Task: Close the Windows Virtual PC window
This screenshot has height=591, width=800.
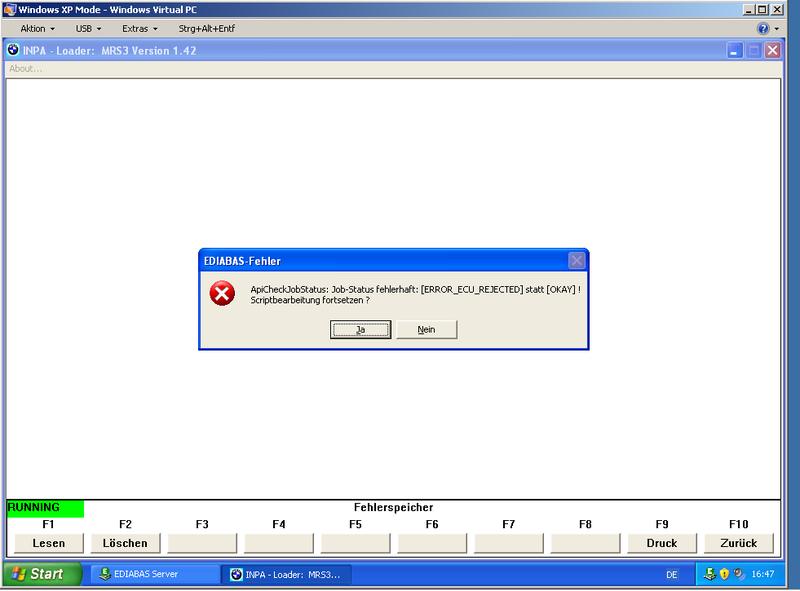Action: click(777, 9)
